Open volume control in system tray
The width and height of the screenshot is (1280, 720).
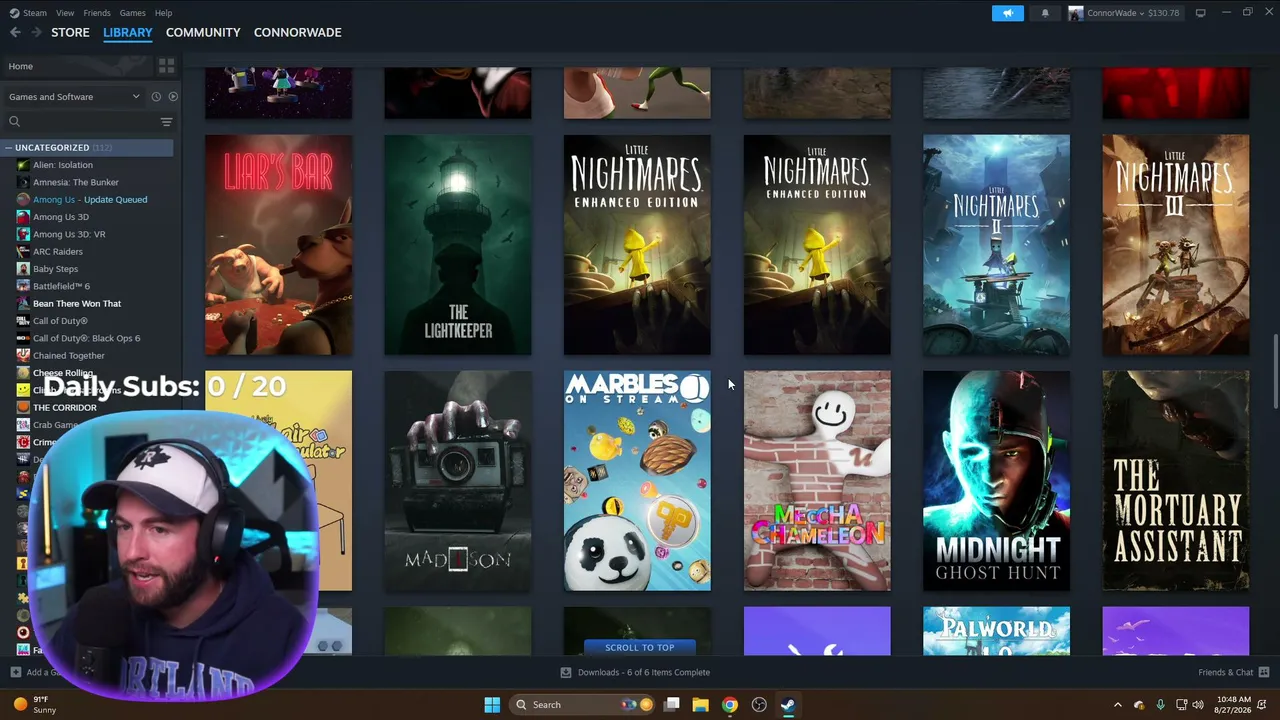[x=1198, y=705]
